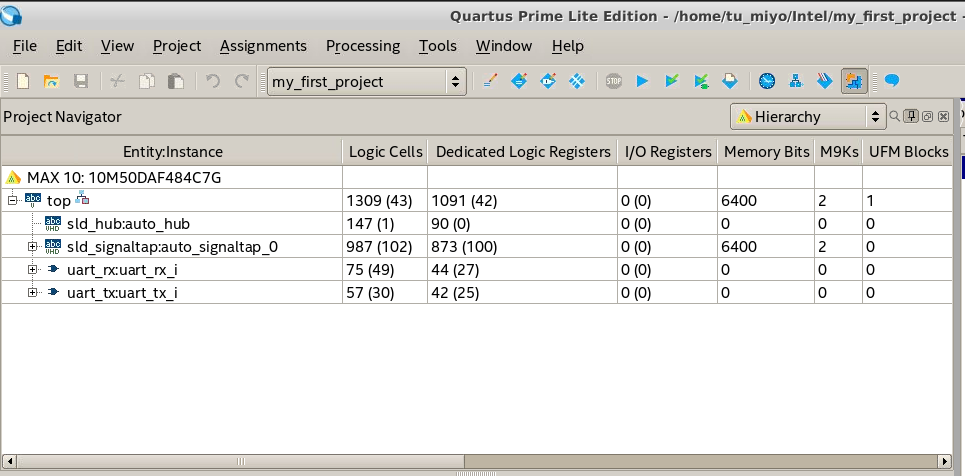This screenshot has height=476, width=965.
Task: Open the Programmer icon
Action: [x=825, y=81]
